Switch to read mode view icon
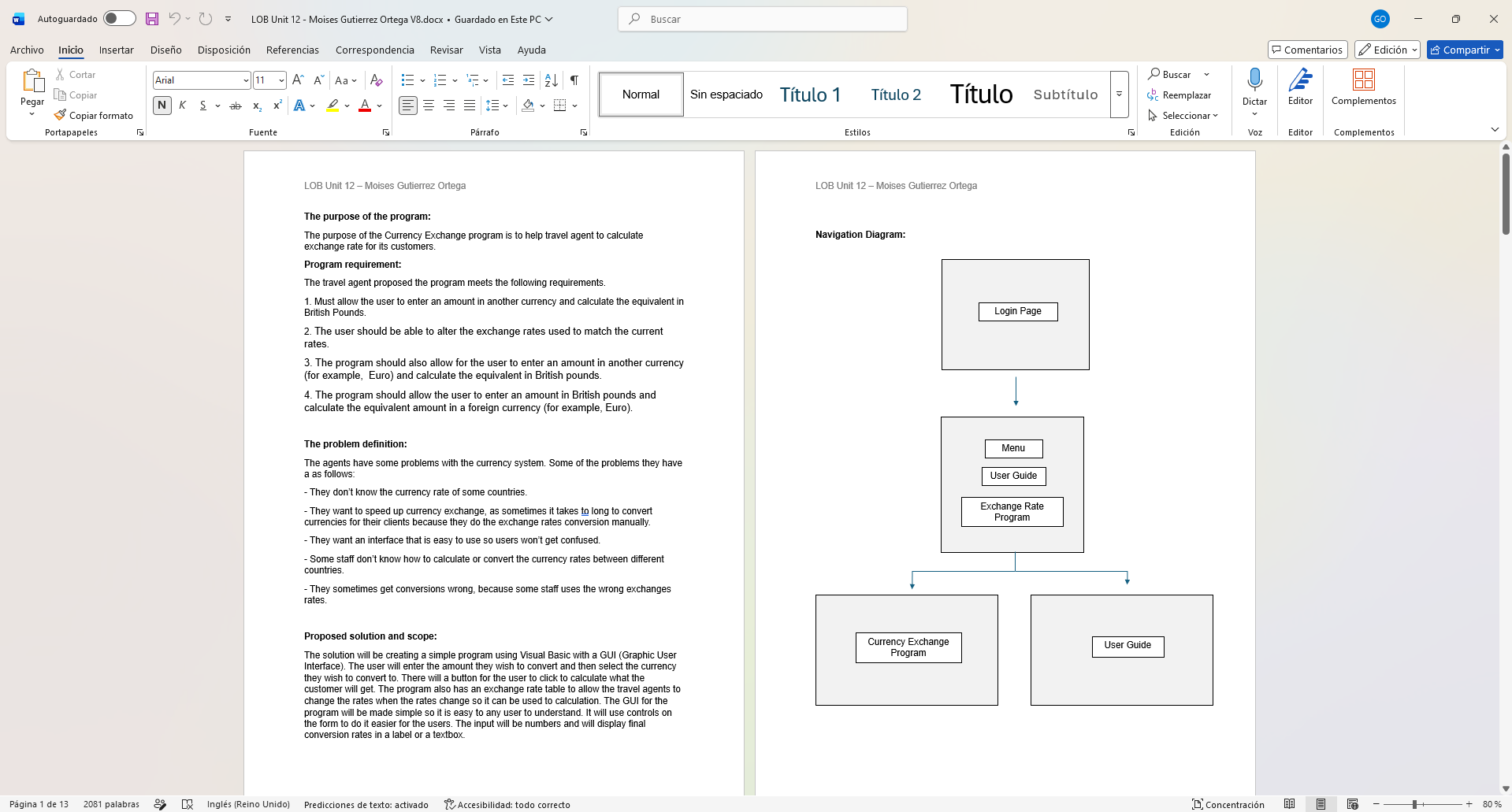 [1289, 804]
